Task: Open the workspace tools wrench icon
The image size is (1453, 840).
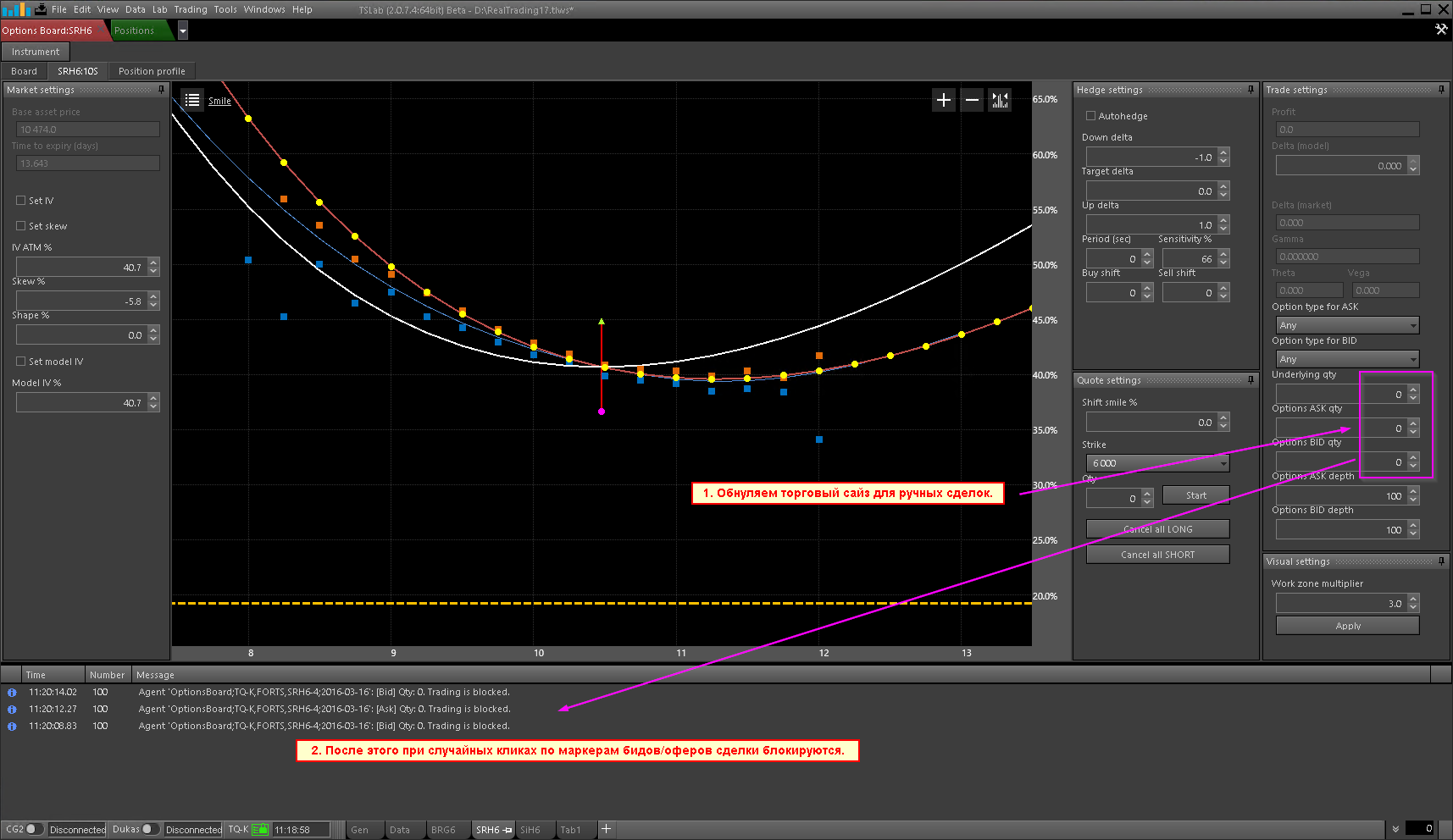Action: pos(1440,30)
